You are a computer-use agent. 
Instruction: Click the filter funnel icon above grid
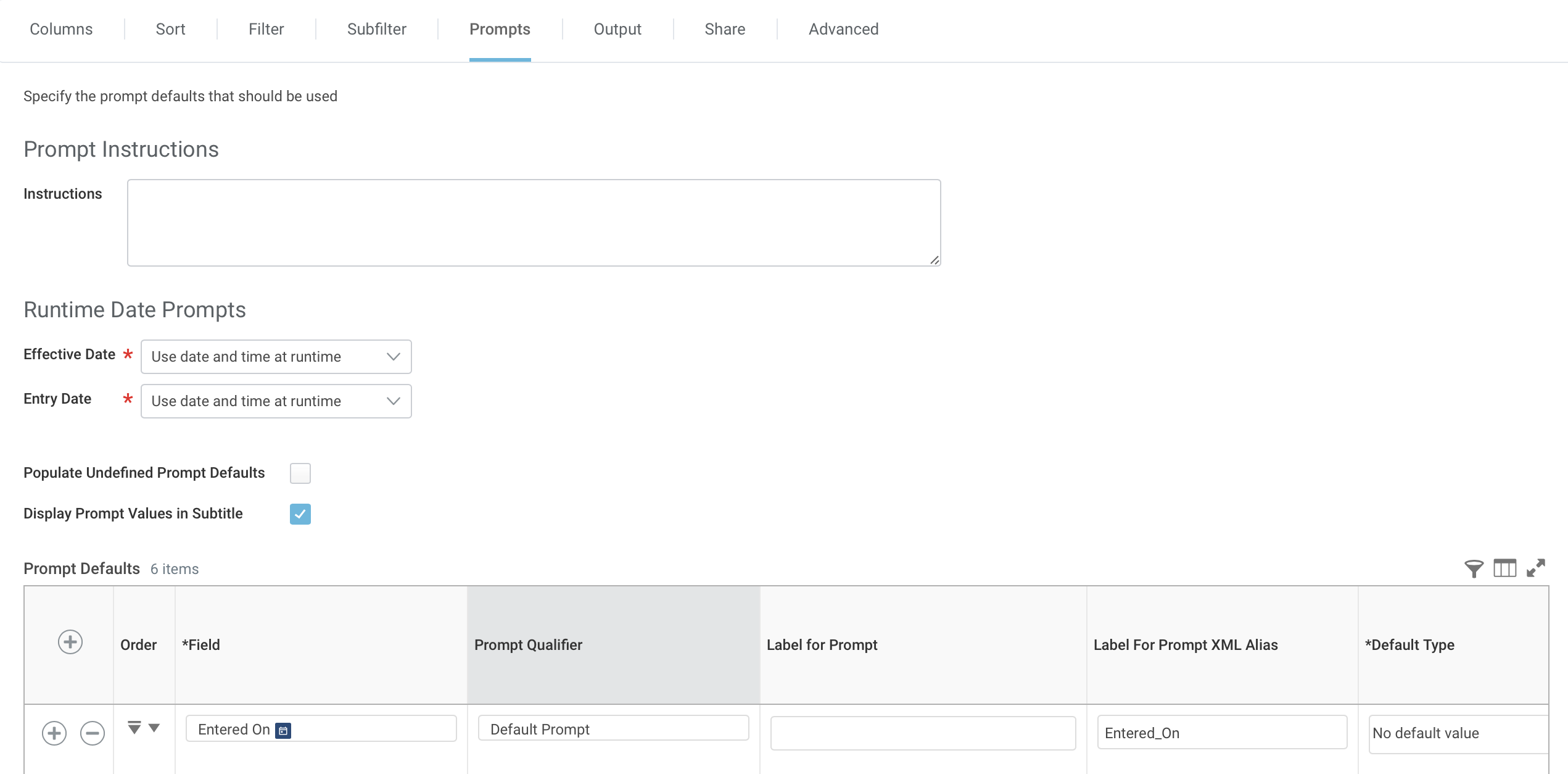[x=1474, y=568]
